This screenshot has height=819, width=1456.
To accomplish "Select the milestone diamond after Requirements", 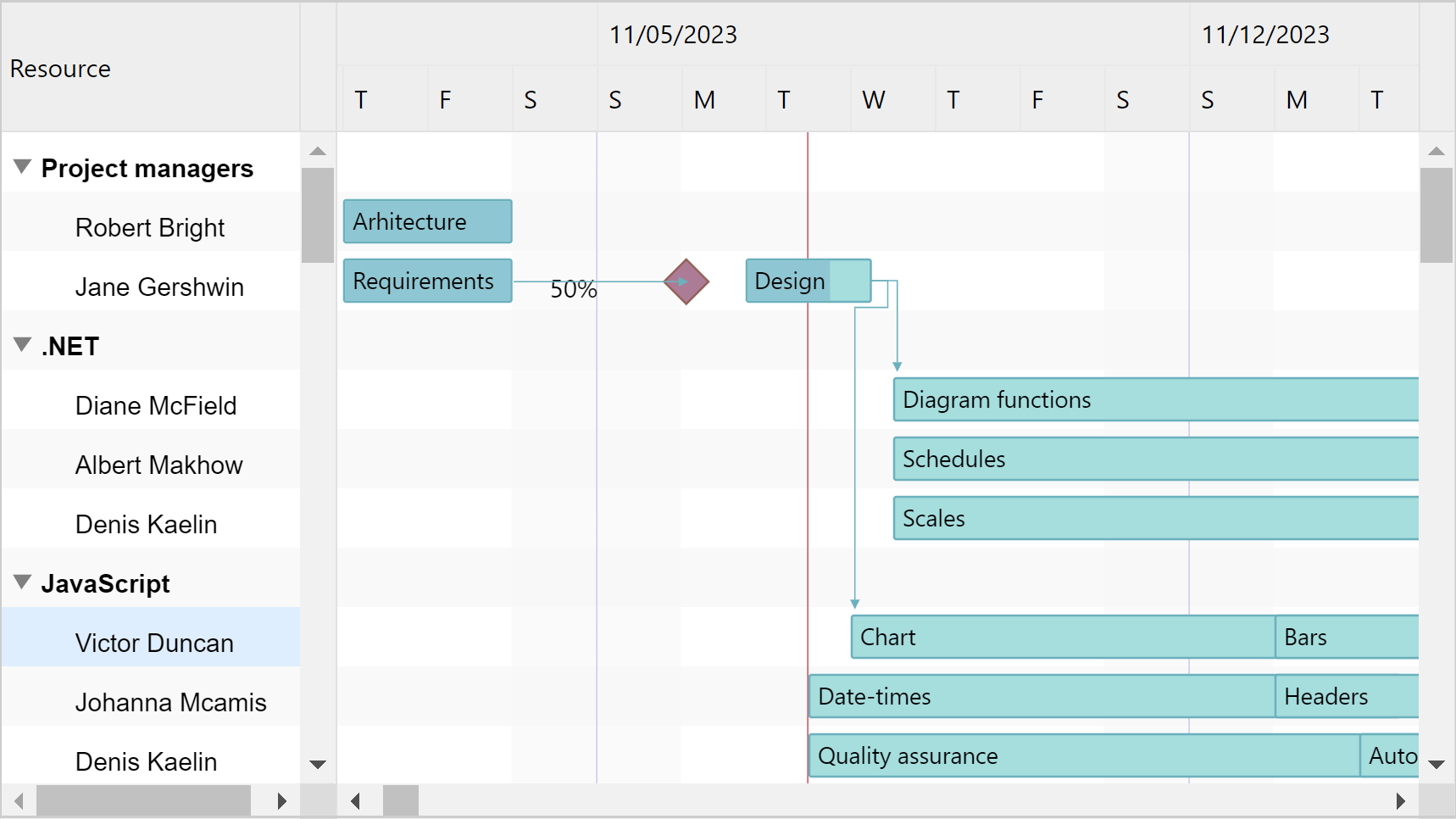I will point(686,281).
